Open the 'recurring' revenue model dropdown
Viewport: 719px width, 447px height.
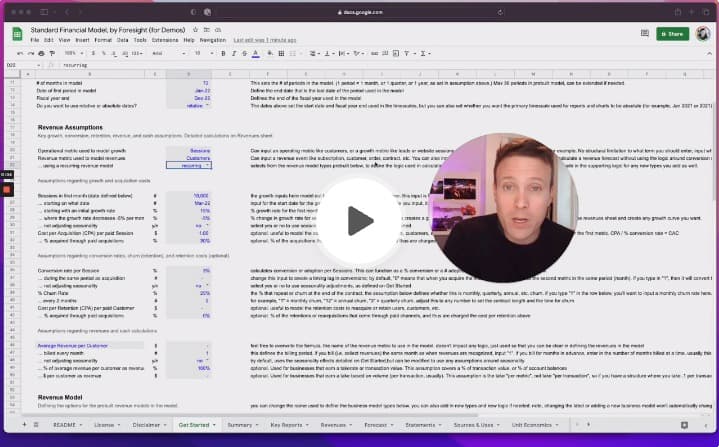point(188,164)
